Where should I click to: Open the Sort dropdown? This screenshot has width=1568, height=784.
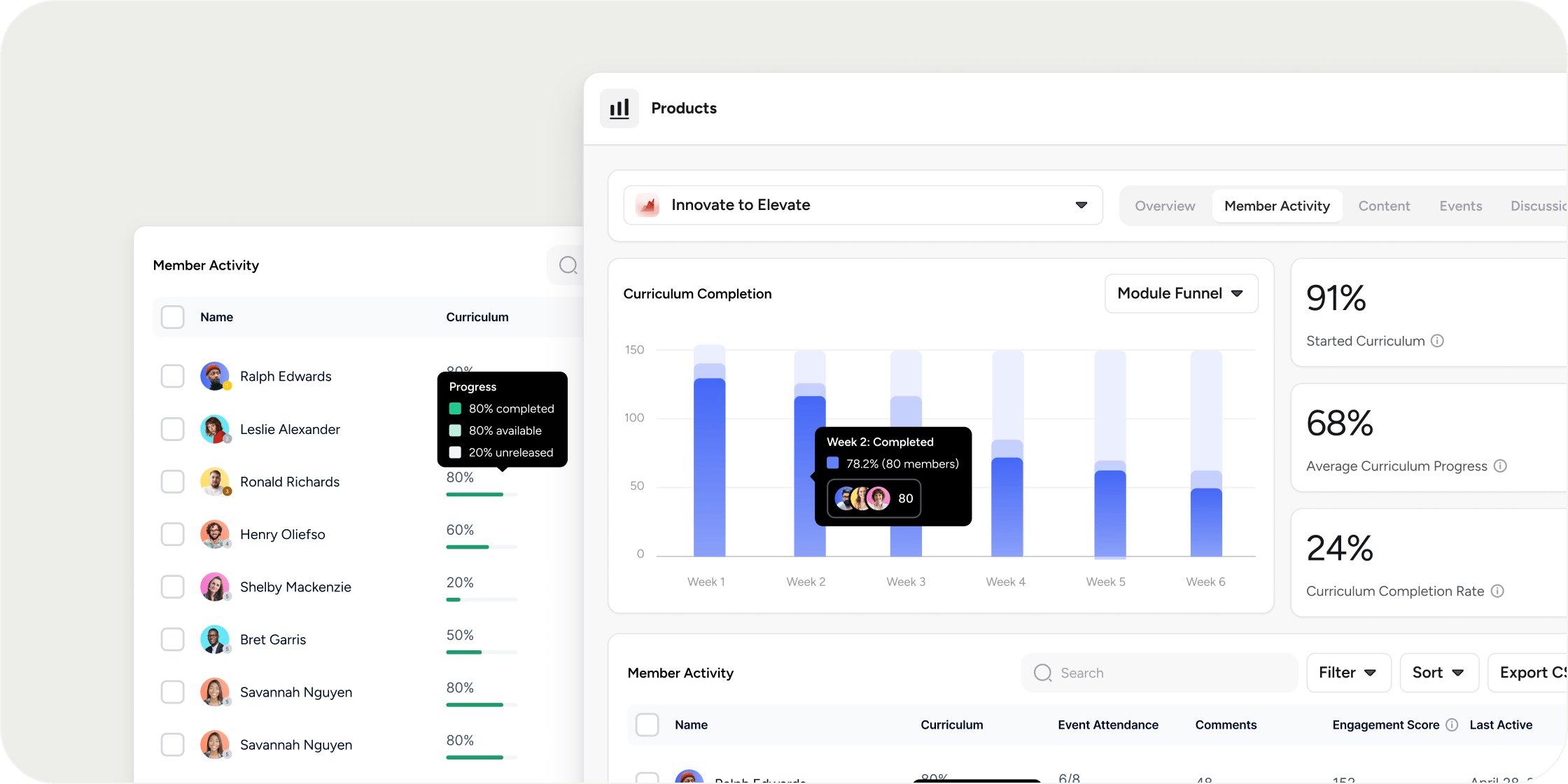[x=1438, y=673]
